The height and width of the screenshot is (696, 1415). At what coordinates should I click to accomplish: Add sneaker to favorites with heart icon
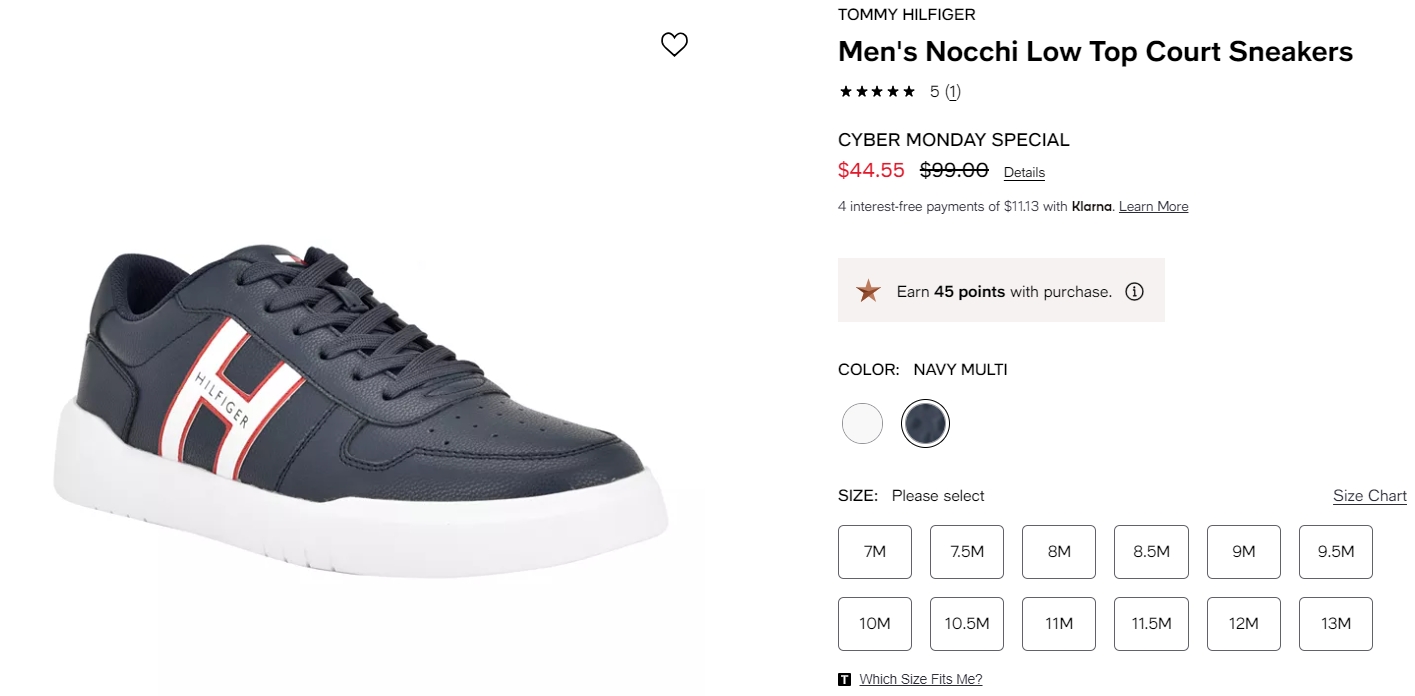tap(675, 44)
